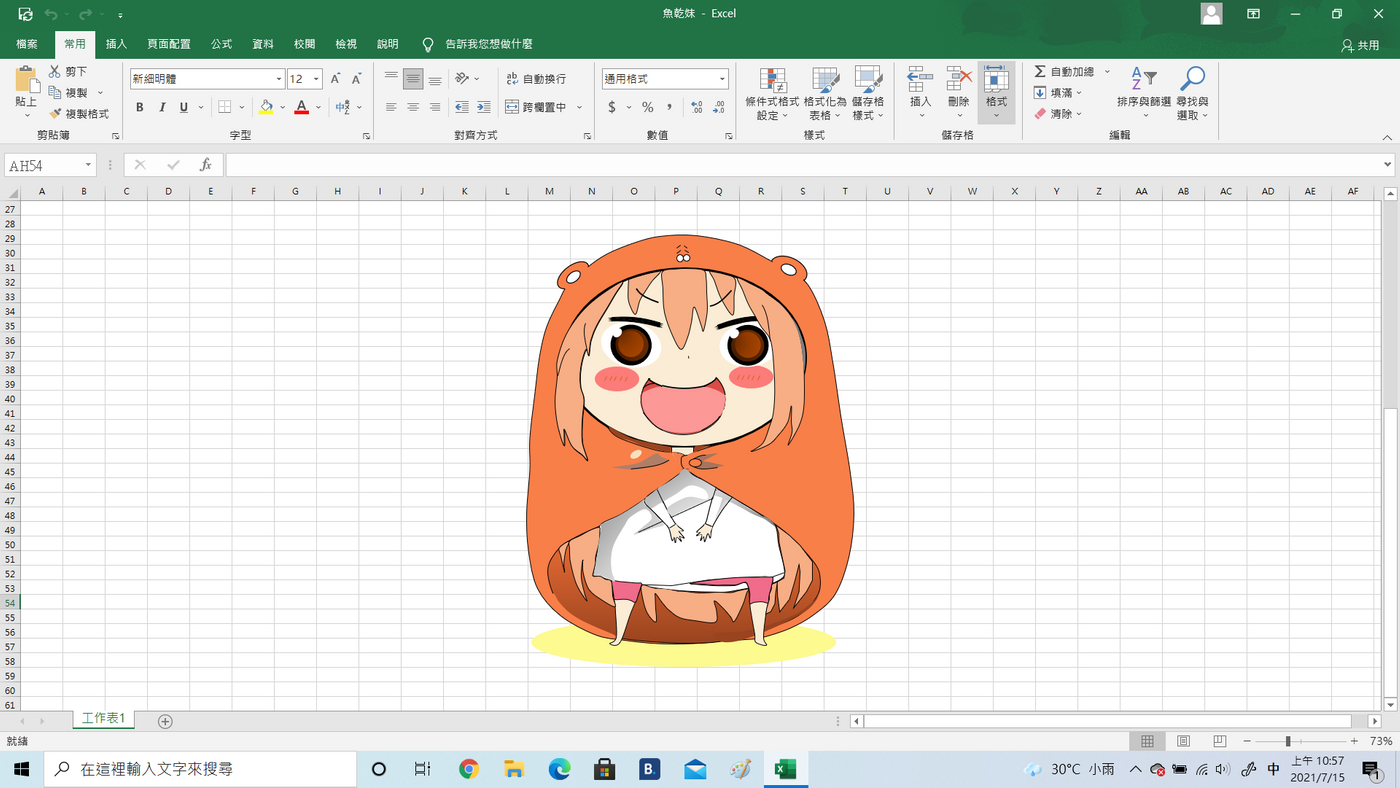Apply yellow fill color bucket
Screen dimensions: 1400x788
click(x=265, y=107)
